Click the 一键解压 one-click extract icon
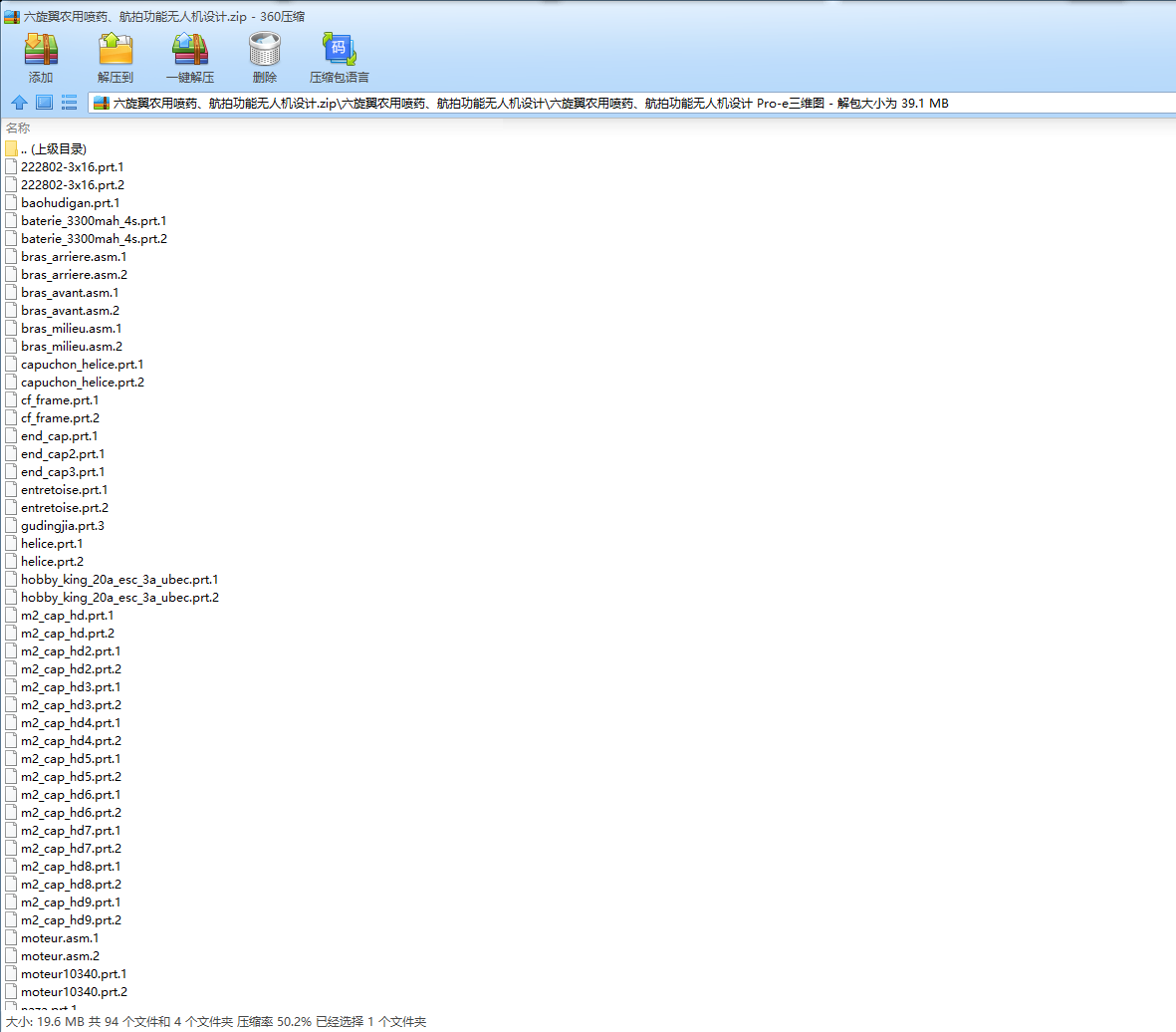Screen dimensions: 1176x1032 190,50
